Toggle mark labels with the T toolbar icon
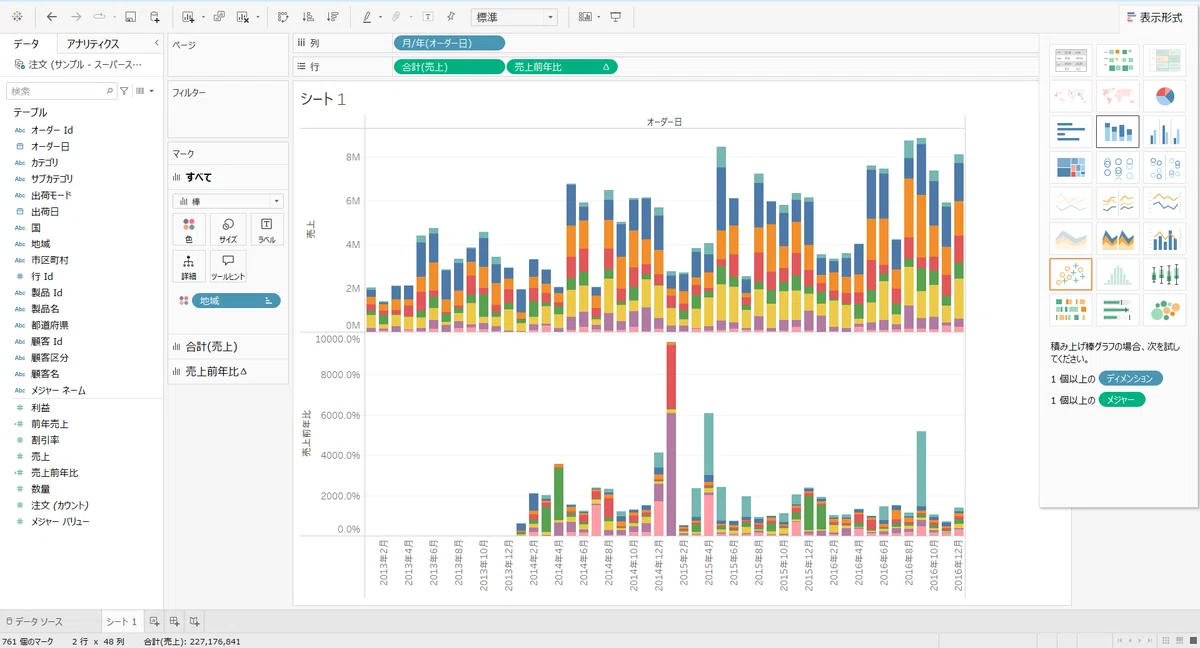 point(428,17)
